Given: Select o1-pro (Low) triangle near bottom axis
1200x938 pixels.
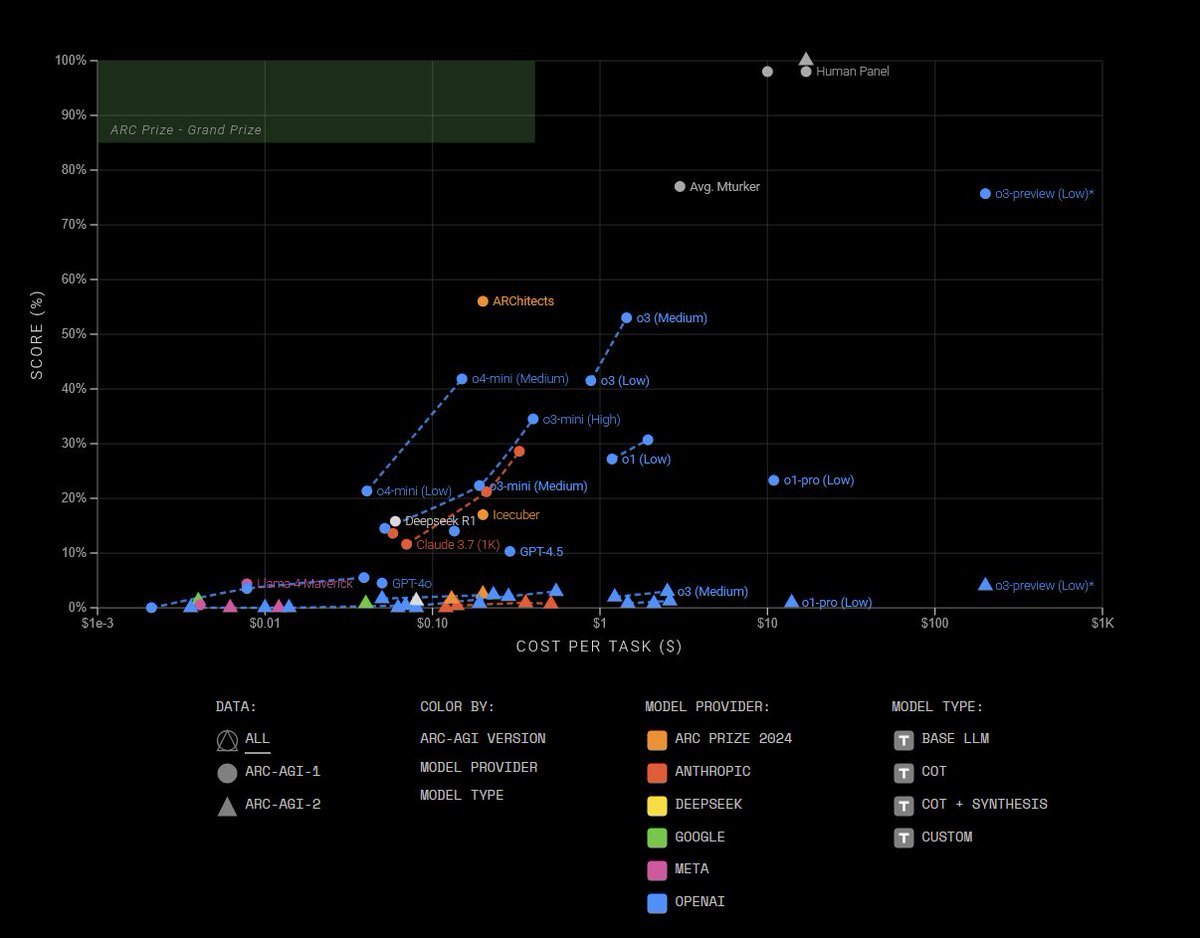Looking at the screenshot, I should pos(792,602).
